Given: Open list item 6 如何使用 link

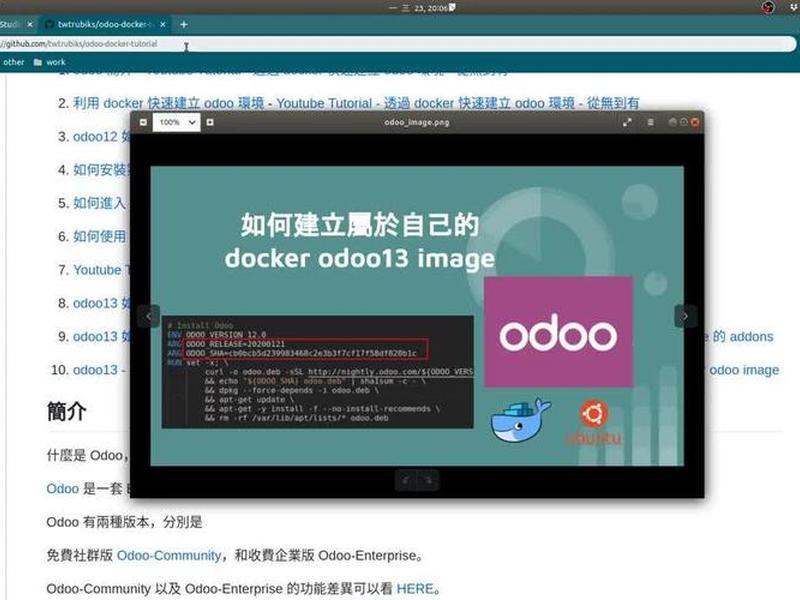Looking at the screenshot, I should (99, 236).
